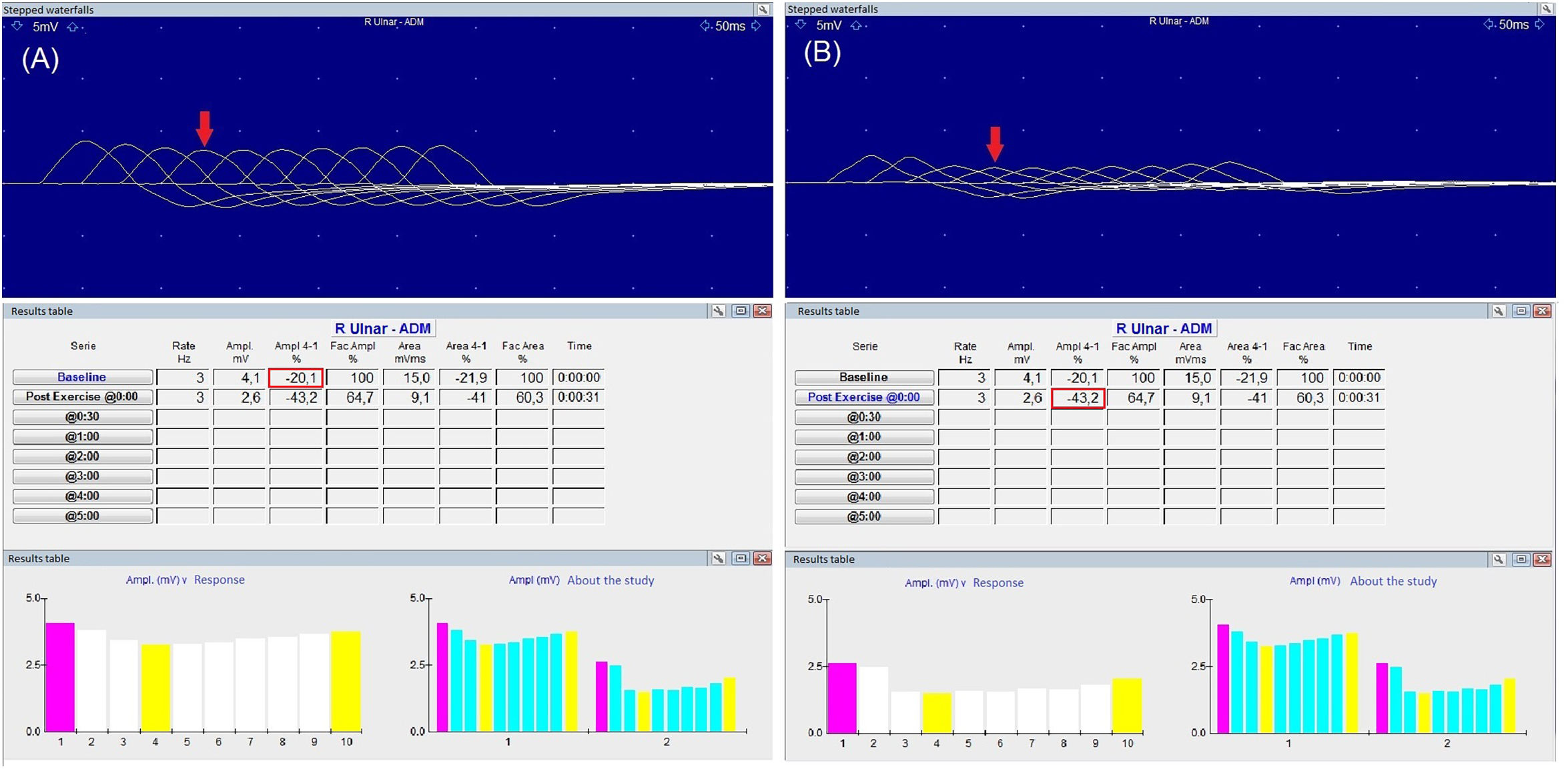Open wrench settings on panel (B) waterfall header

click(1546, 9)
